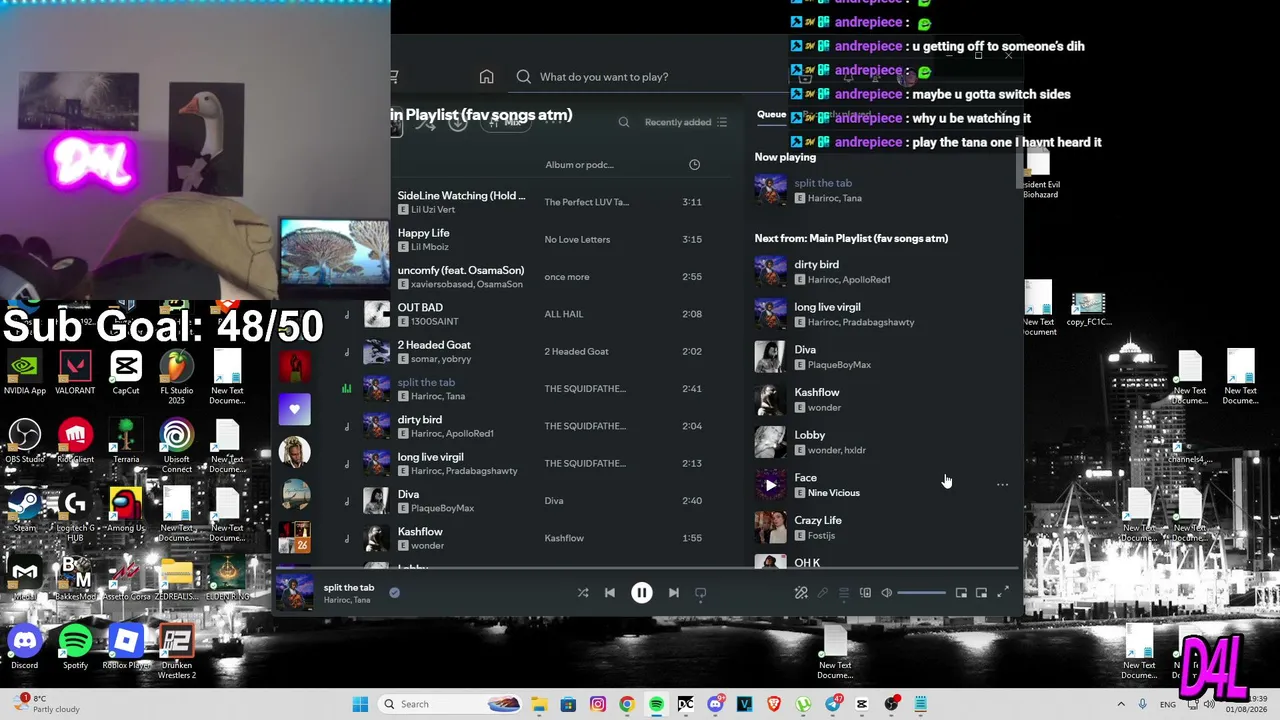Open the Diva album link in playlist
Image resolution: width=1280 pixels, height=720 pixels.
tap(554, 501)
